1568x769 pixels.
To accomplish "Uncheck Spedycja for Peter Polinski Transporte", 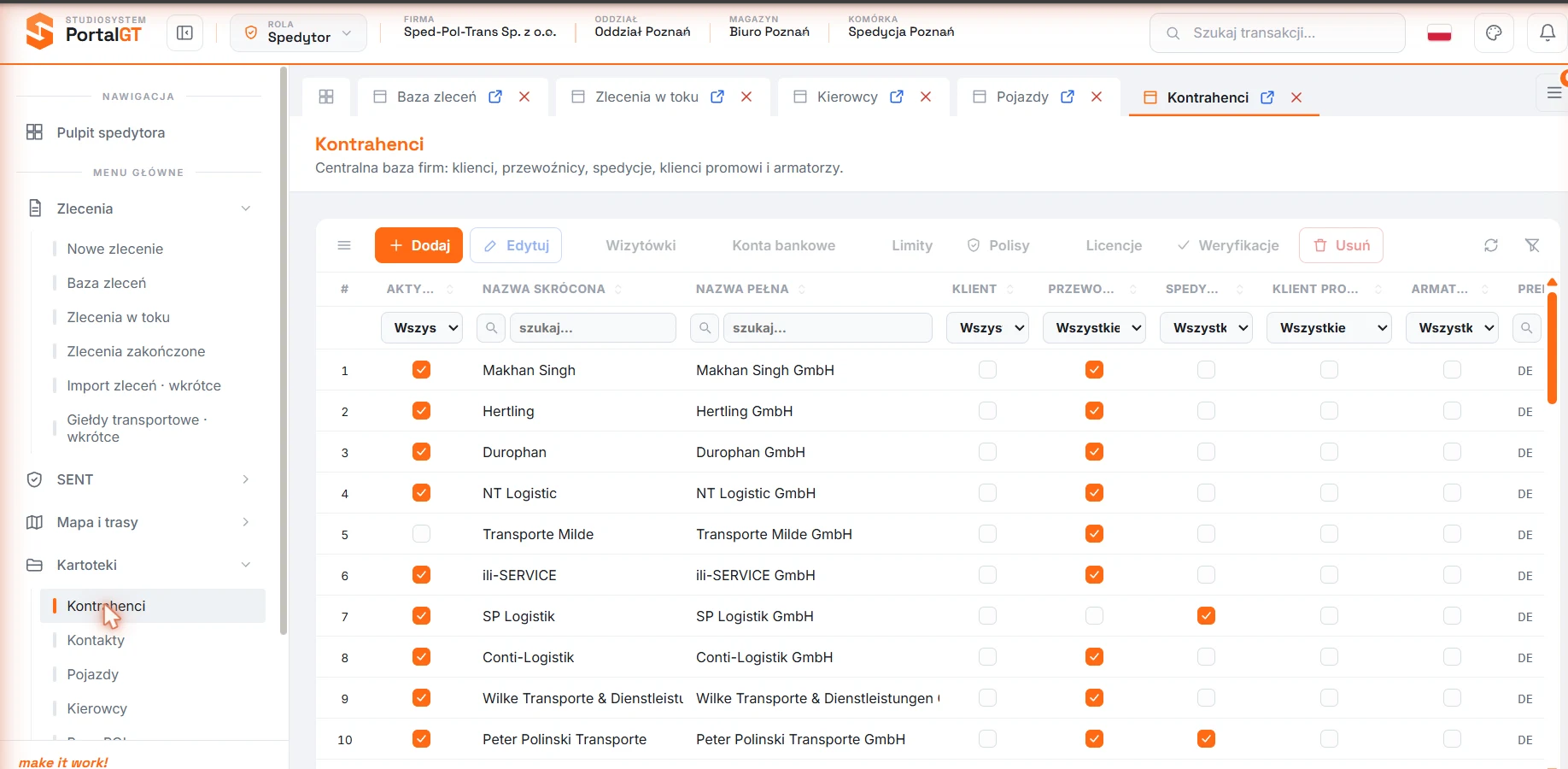I will point(1206,739).
